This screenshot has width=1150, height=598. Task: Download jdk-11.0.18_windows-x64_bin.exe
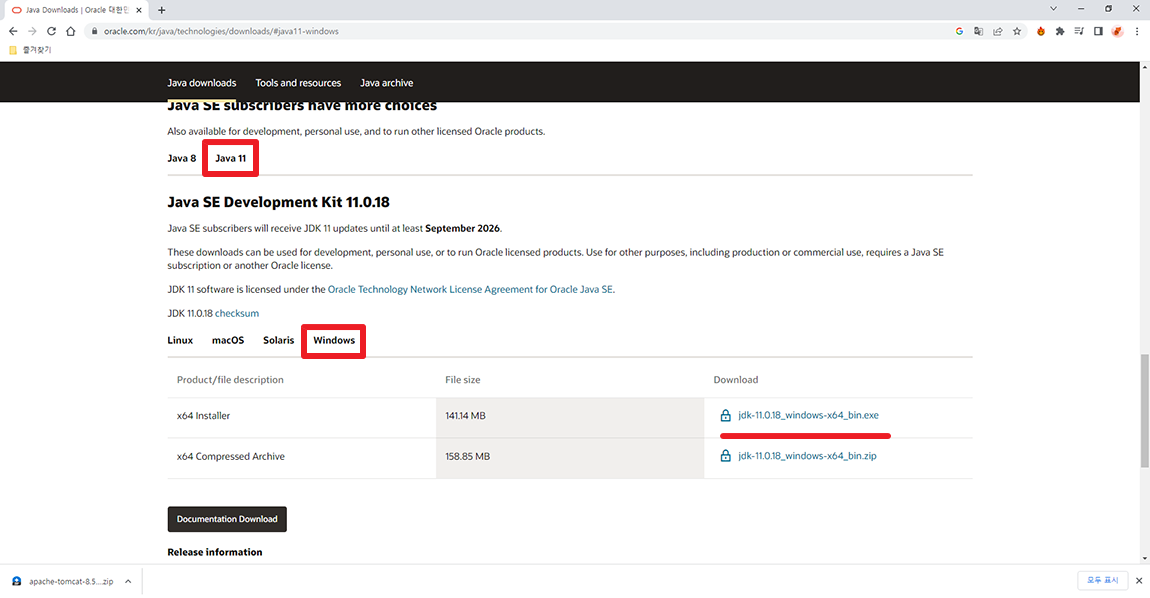(x=808, y=415)
